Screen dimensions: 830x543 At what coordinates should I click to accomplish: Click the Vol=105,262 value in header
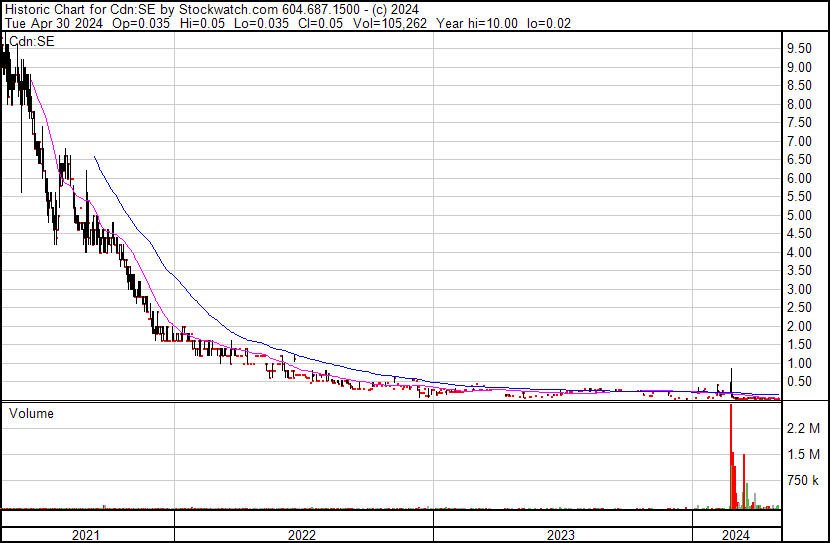coord(390,24)
